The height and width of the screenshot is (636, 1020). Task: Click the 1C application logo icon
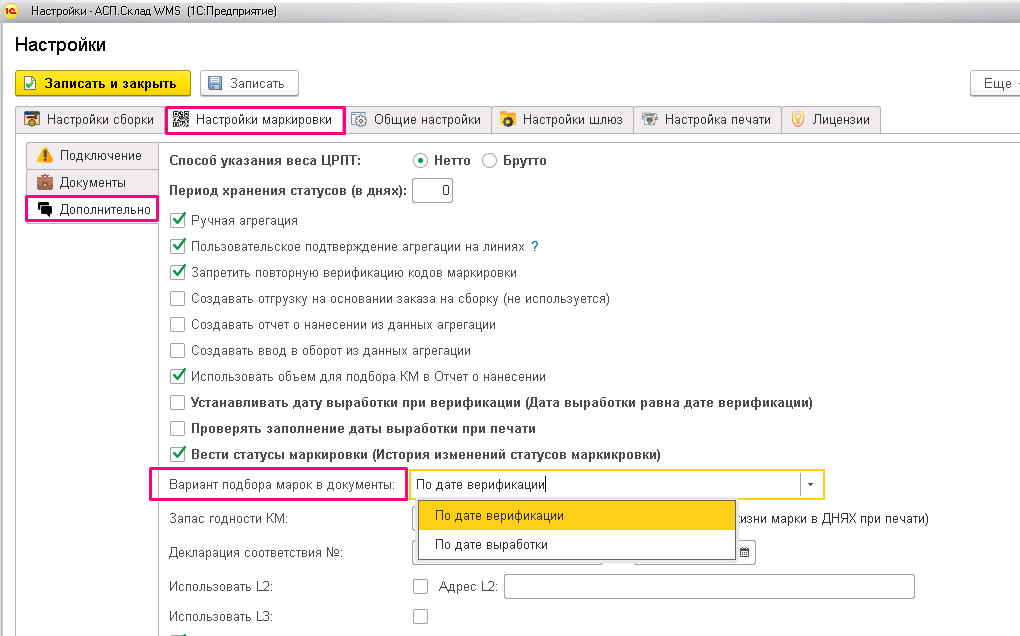pos(10,10)
